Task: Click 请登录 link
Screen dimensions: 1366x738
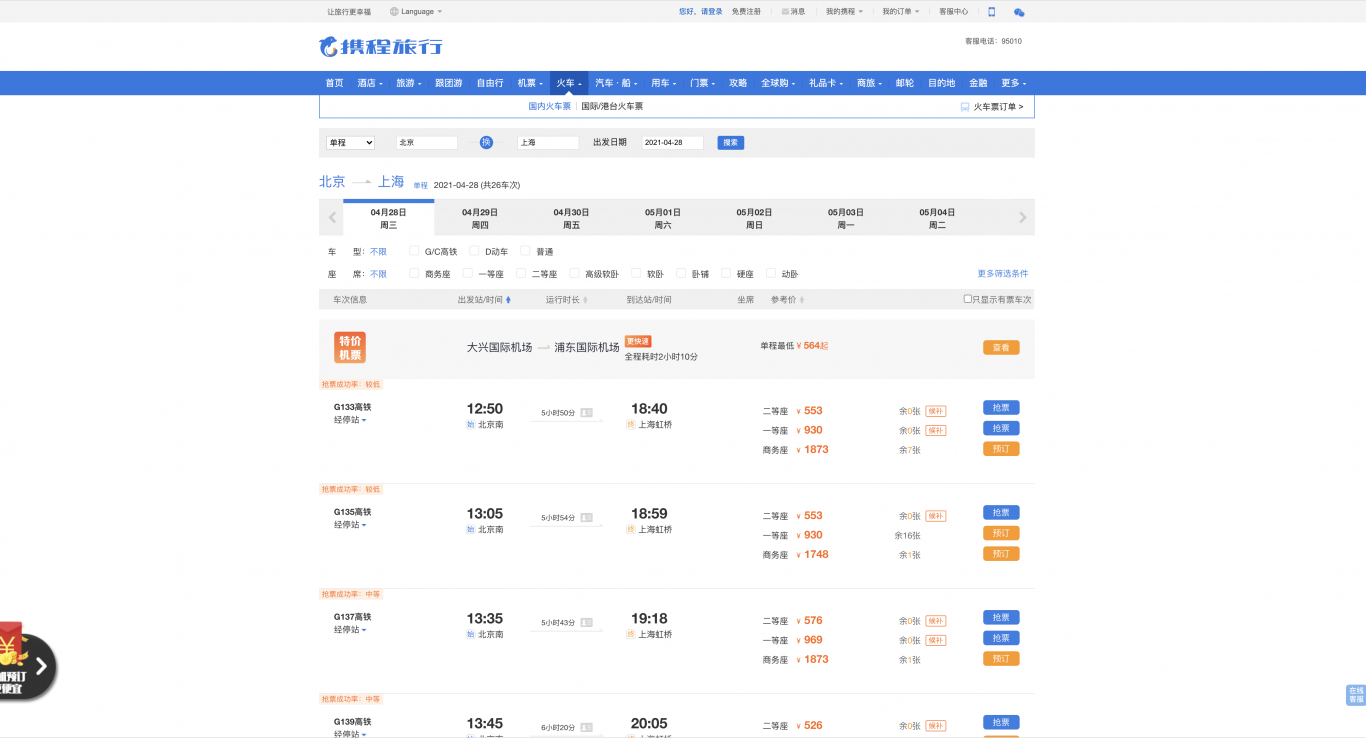Action: point(711,12)
